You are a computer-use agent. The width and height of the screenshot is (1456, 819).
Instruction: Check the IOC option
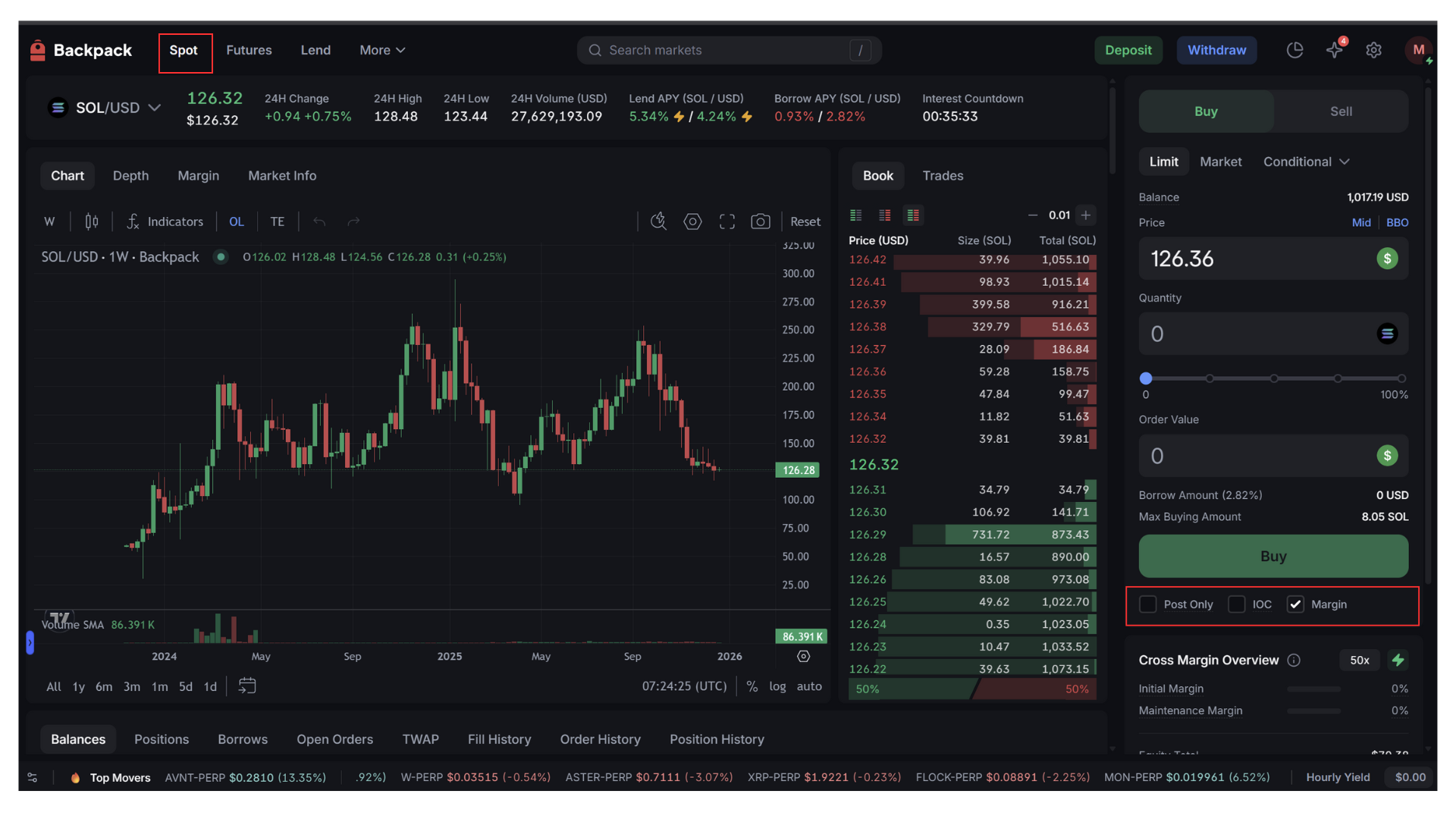tap(1237, 604)
